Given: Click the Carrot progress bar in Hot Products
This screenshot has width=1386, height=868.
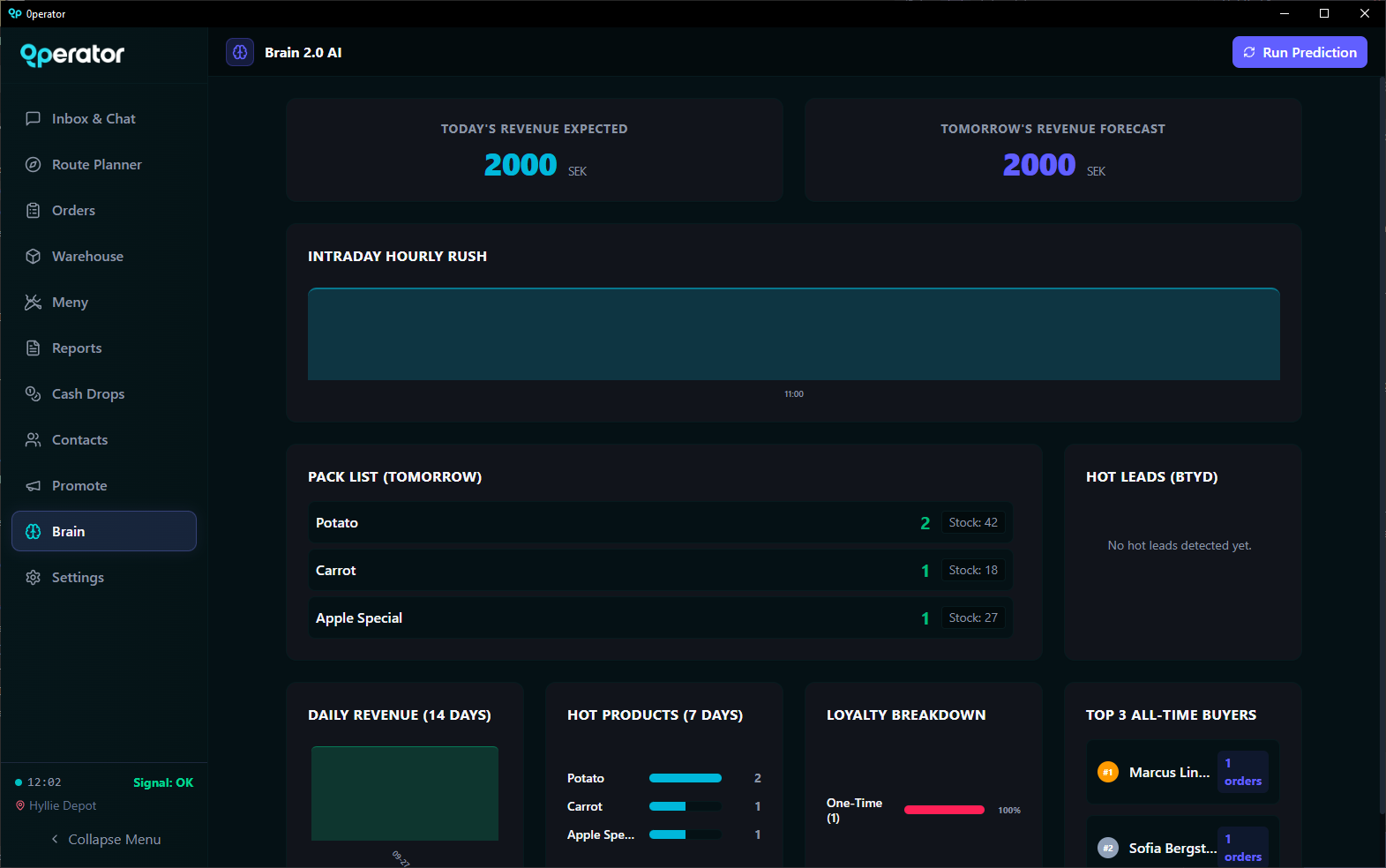Looking at the screenshot, I should tap(686, 806).
